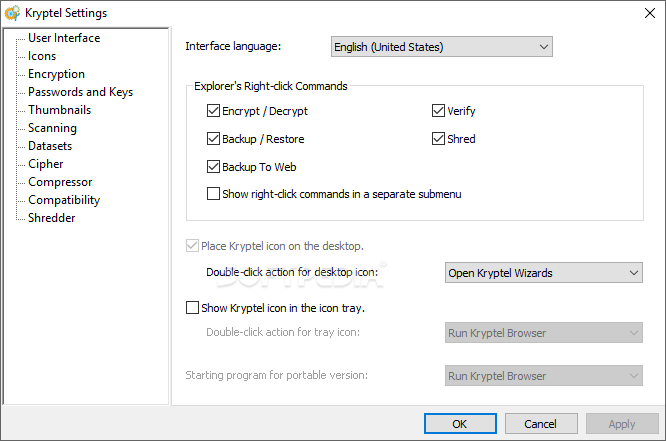Viewport: 666px width, 441px height.
Task: Open portable version starting program dropdown
Action: (x=544, y=376)
